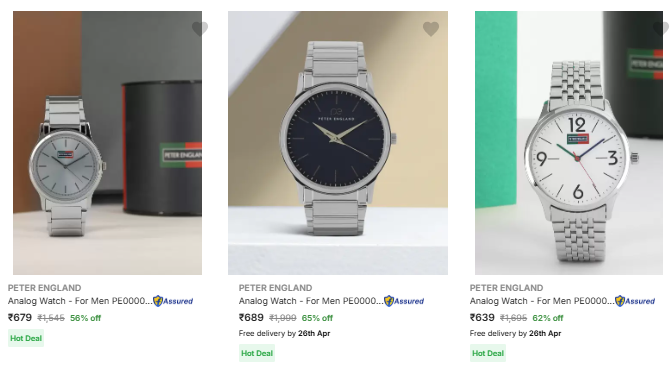Image resolution: width=671 pixels, height=370 pixels.
Task: Wishlist the ₹679 watch via heart icon
Action: (x=200, y=29)
